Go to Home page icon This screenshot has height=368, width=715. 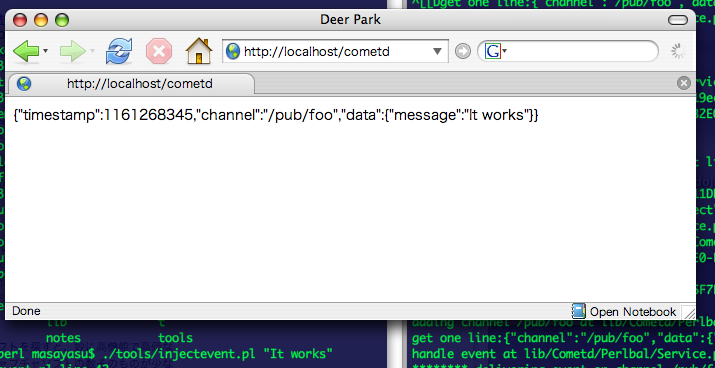click(199, 51)
